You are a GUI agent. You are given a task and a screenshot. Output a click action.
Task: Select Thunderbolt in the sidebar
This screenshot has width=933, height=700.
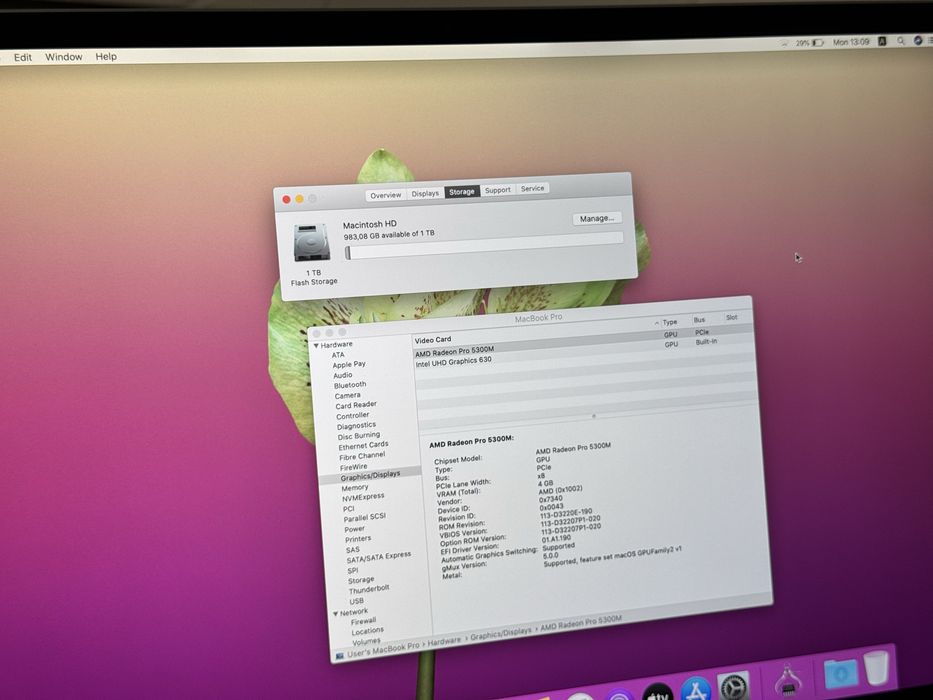pos(369,589)
